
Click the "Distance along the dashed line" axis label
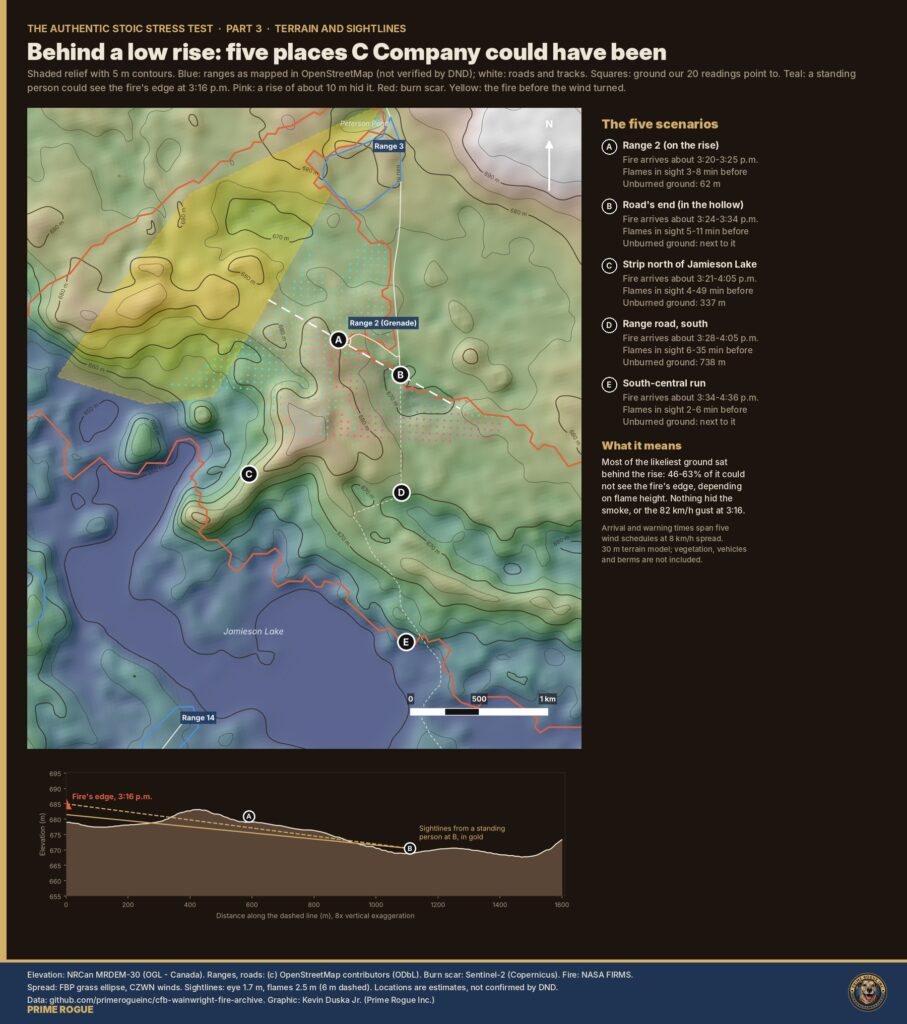pos(315,916)
